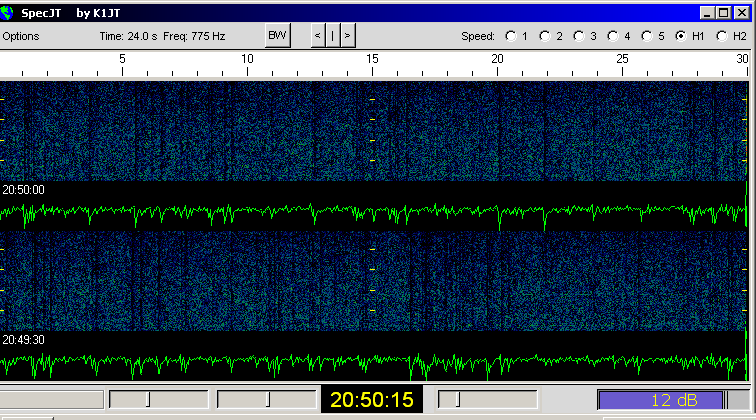756x420 pixels.
Task: Click the 12 dB level indicator
Action: [674, 400]
